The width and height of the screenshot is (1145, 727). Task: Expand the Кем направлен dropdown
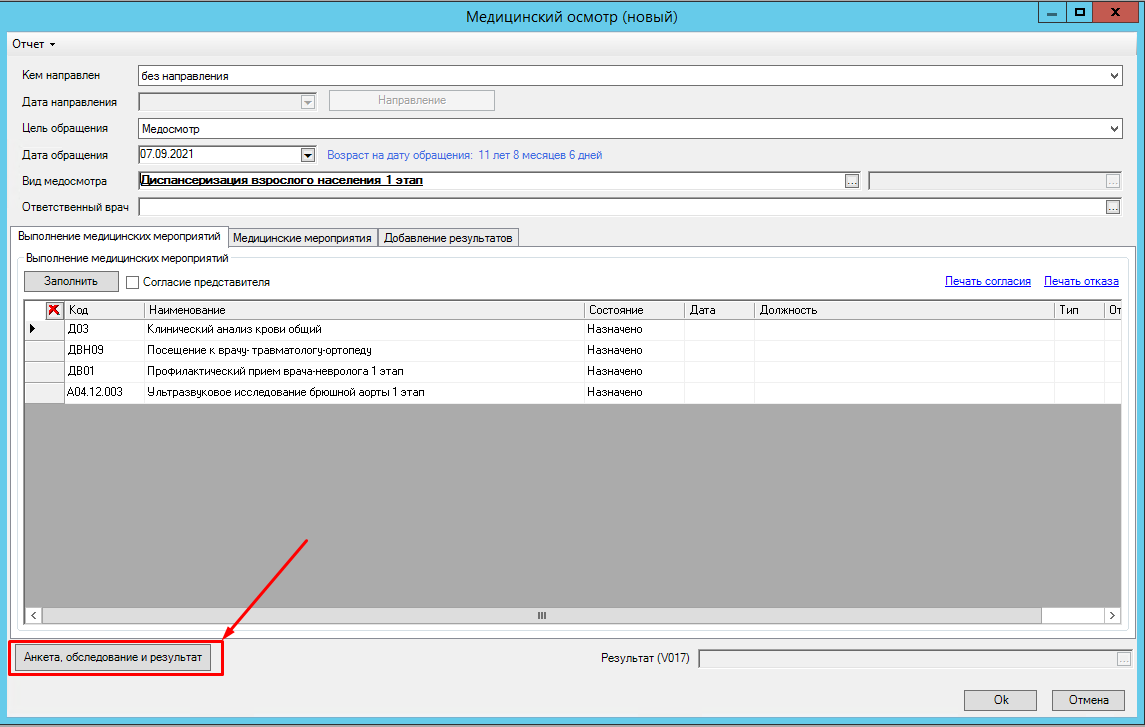tap(1114, 76)
